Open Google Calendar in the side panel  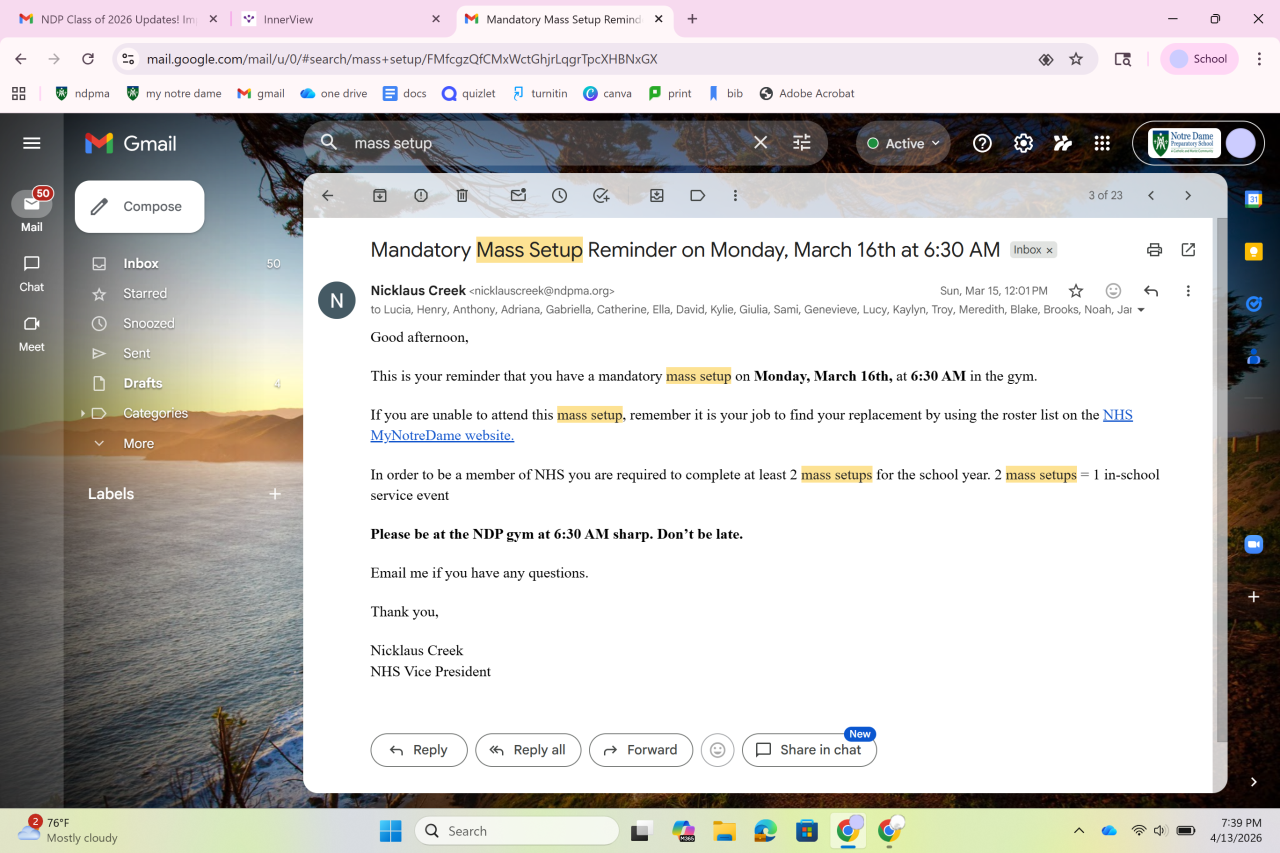[1253, 199]
